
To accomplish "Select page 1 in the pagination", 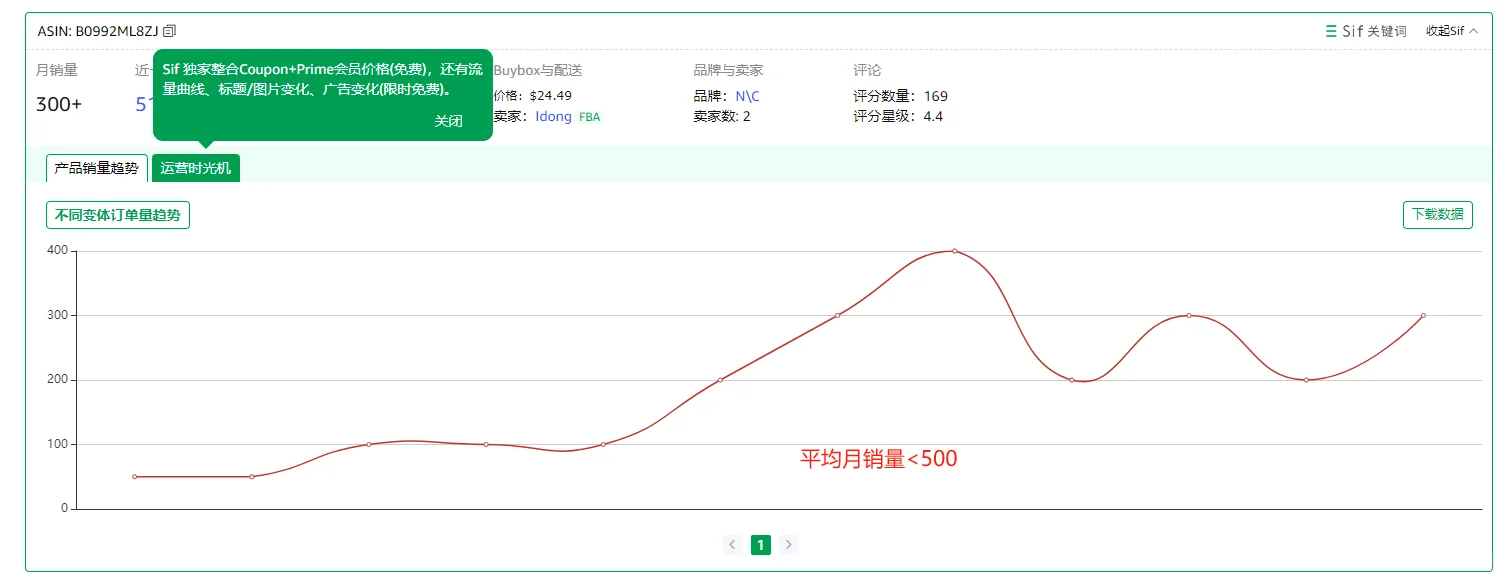I will click(760, 544).
